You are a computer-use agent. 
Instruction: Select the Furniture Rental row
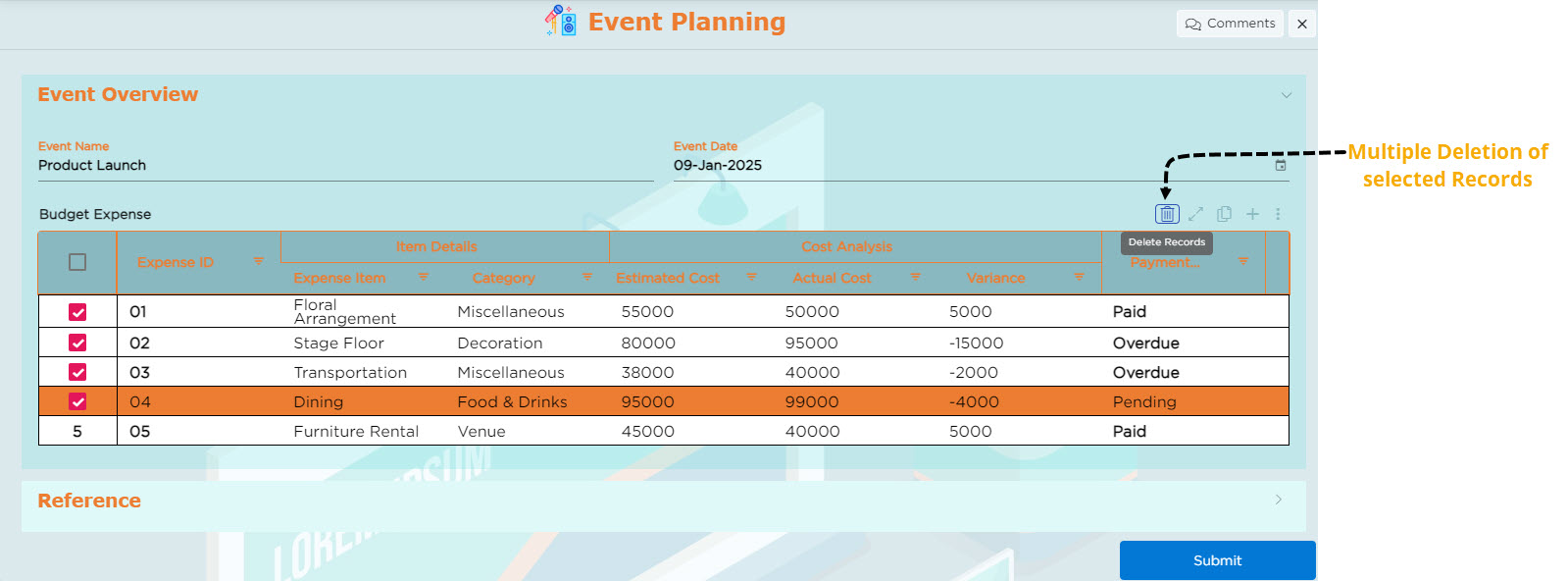pyautogui.click(x=77, y=431)
